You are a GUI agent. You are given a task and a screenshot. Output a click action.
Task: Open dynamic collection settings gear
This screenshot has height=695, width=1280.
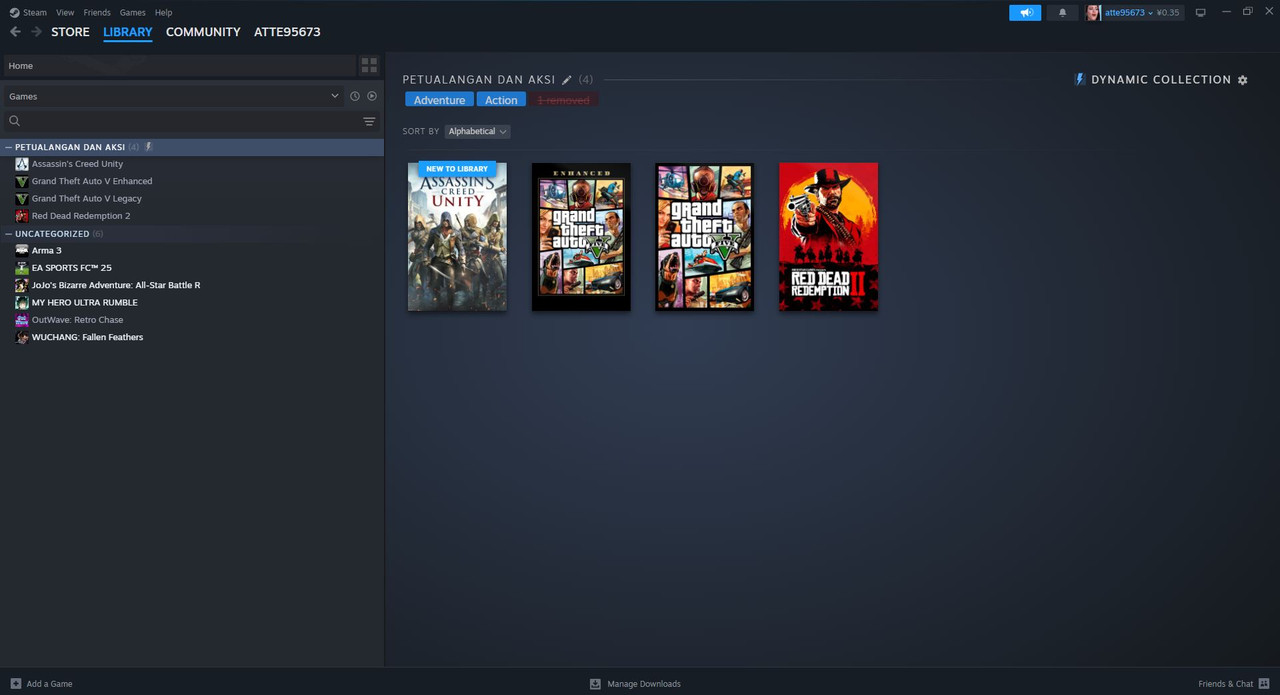(x=1243, y=80)
